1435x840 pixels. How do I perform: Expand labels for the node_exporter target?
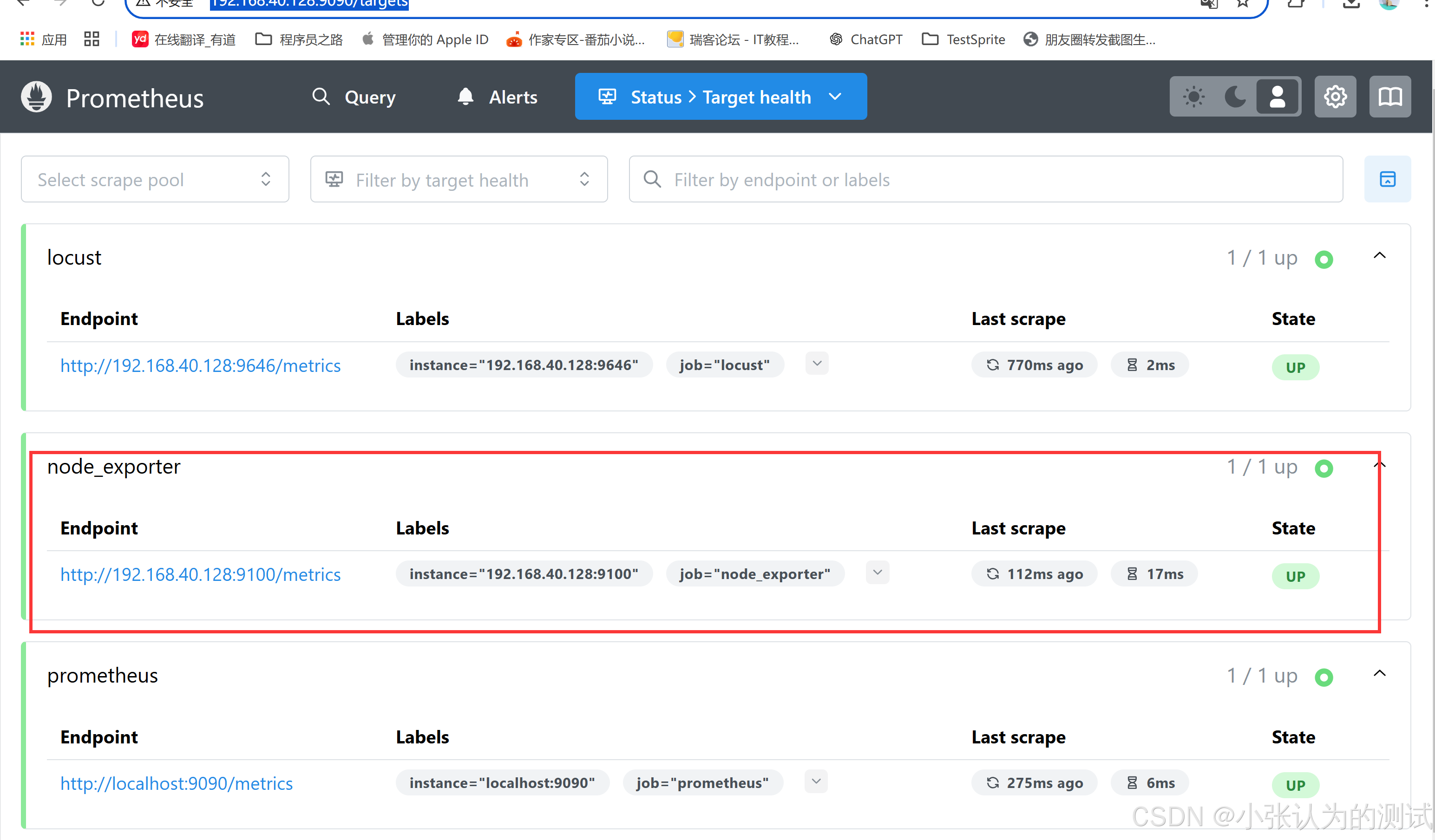pos(877,573)
